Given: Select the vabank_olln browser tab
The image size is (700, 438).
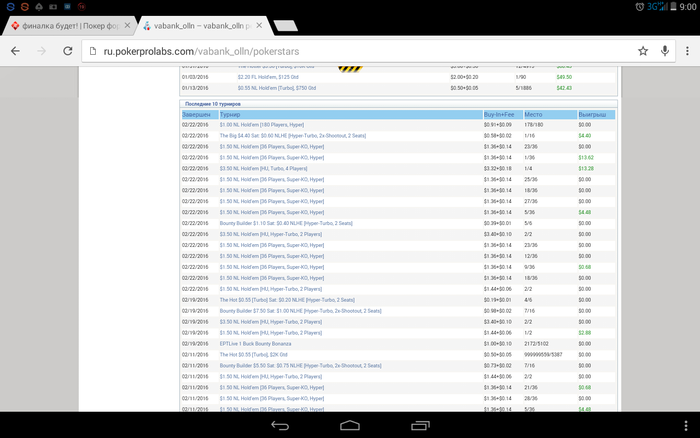Looking at the screenshot, I should [203, 26].
